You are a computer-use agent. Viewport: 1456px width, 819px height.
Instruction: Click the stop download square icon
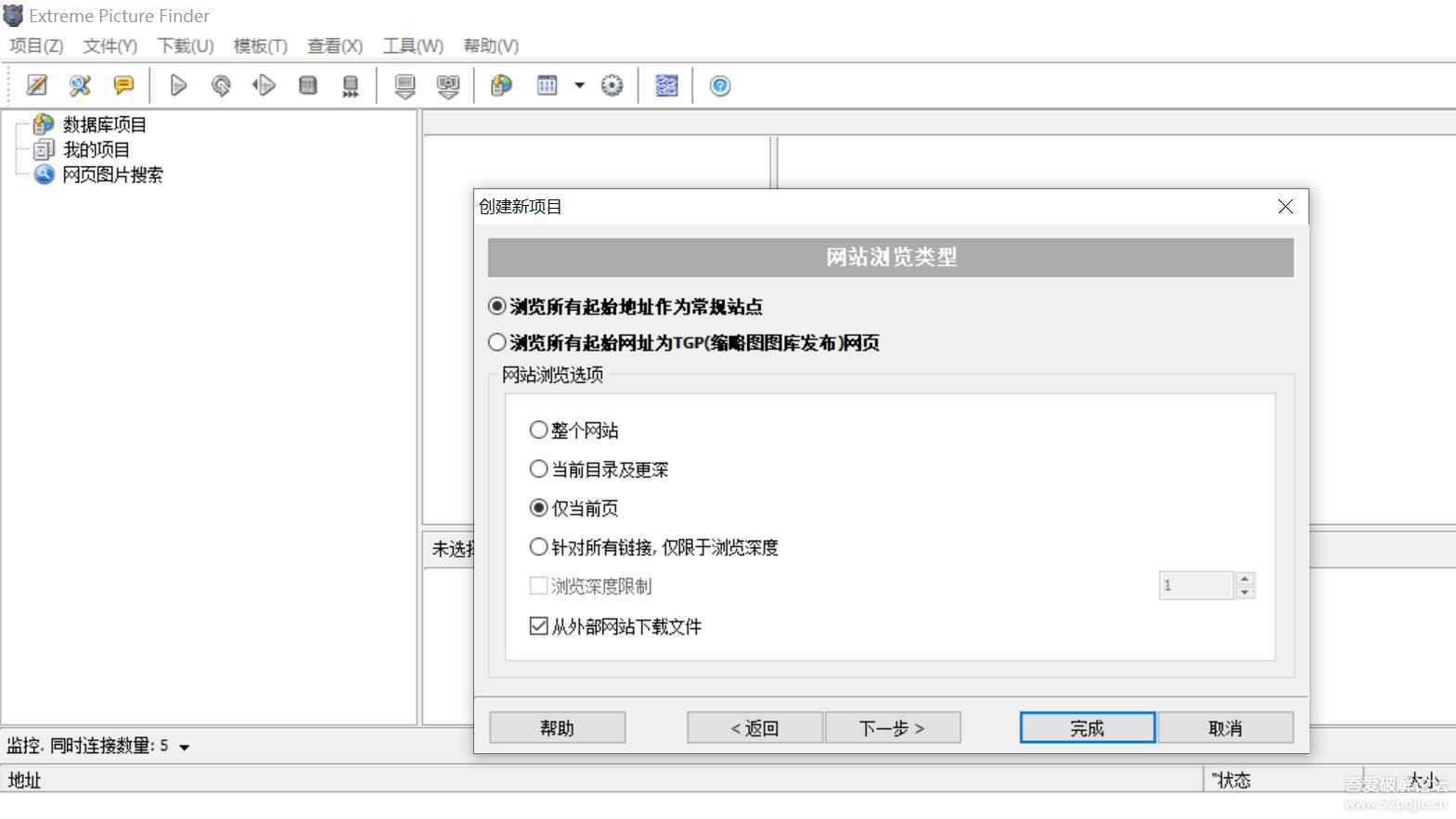[308, 86]
